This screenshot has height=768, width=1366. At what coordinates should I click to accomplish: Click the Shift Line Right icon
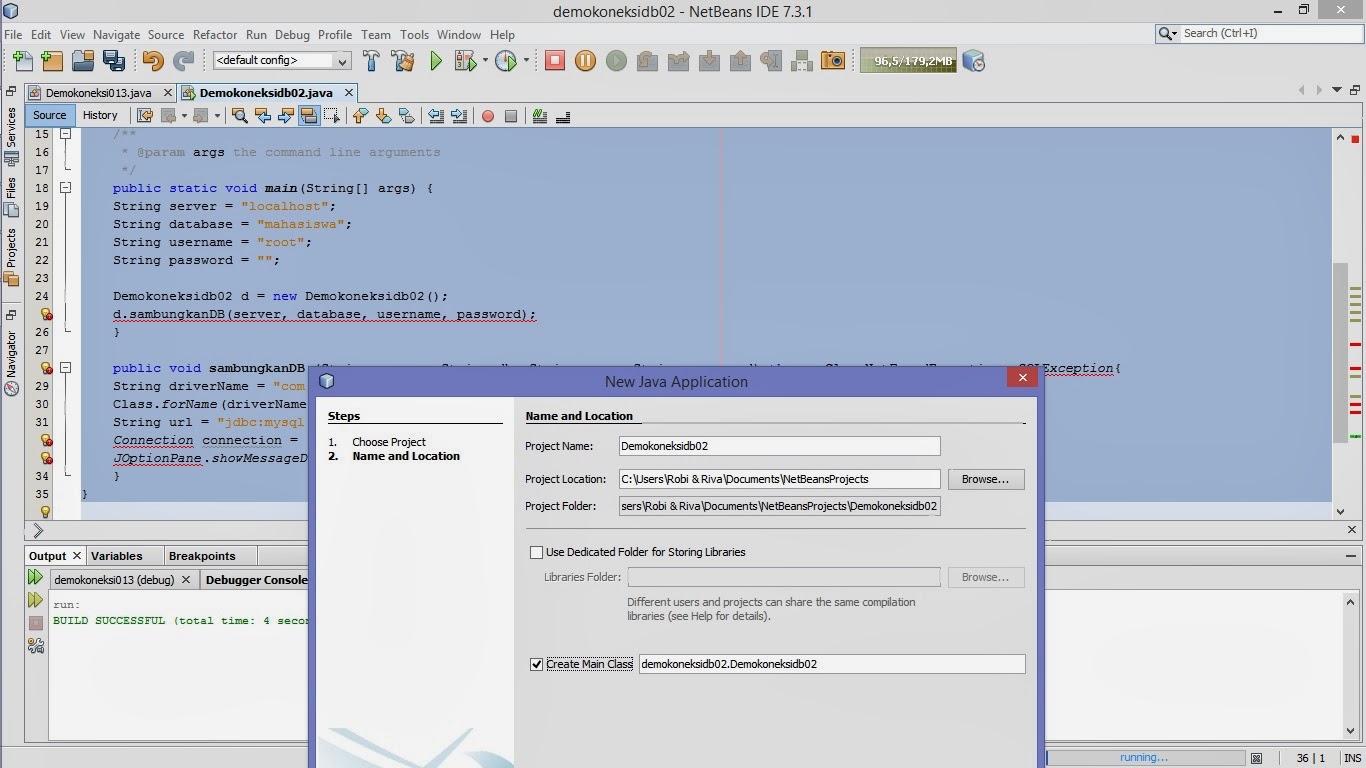[x=459, y=116]
